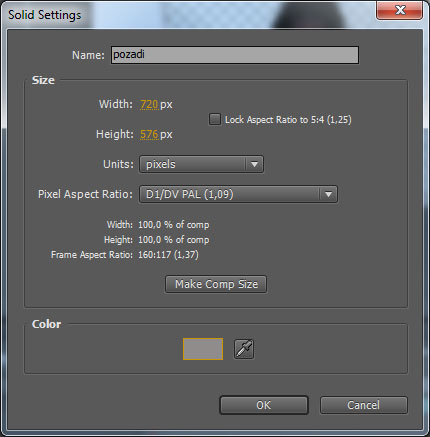430x437 pixels.
Task: Click the Name field containing pozadi
Action: pos(235,55)
